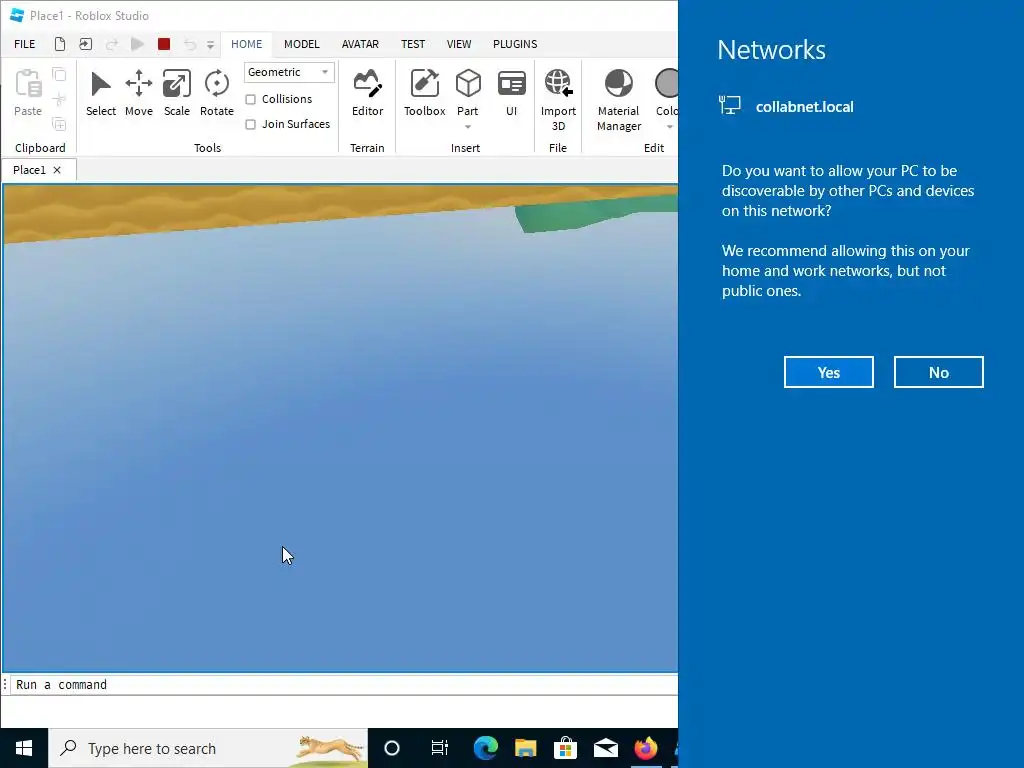The height and width of the screenshot is (768, 1024).
Task: Launch Microsoft Edge from taskbar
Action: [485, 748]
